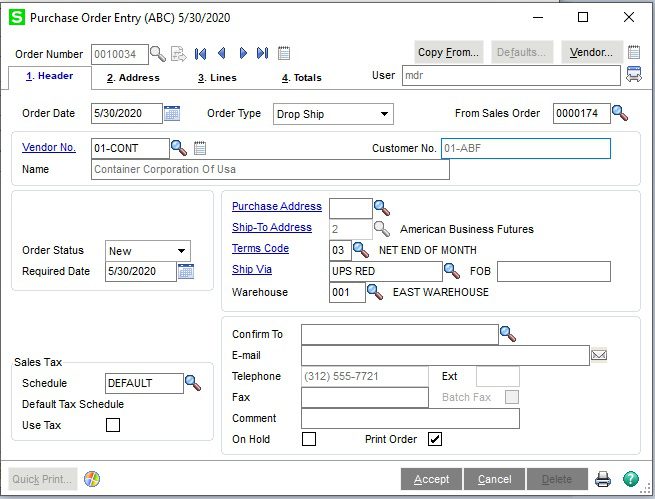This screenshot has height=499, width=655.
Task: Open the Order Date calendar picker
Action: click(172, 113)
